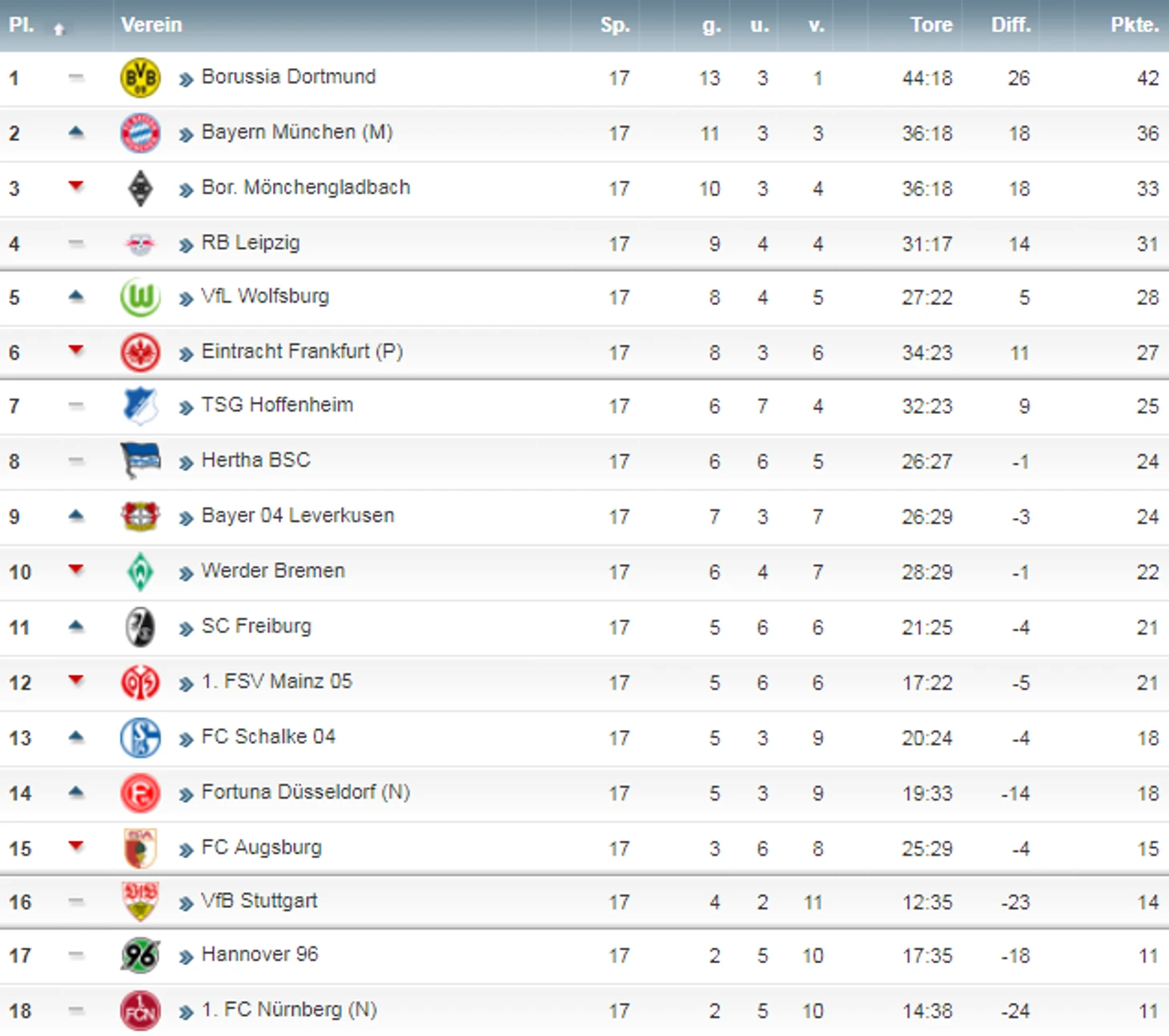Select the Hertha BSC flag logo
This screenshot has width=1169, height=1036.
(140, 461)
